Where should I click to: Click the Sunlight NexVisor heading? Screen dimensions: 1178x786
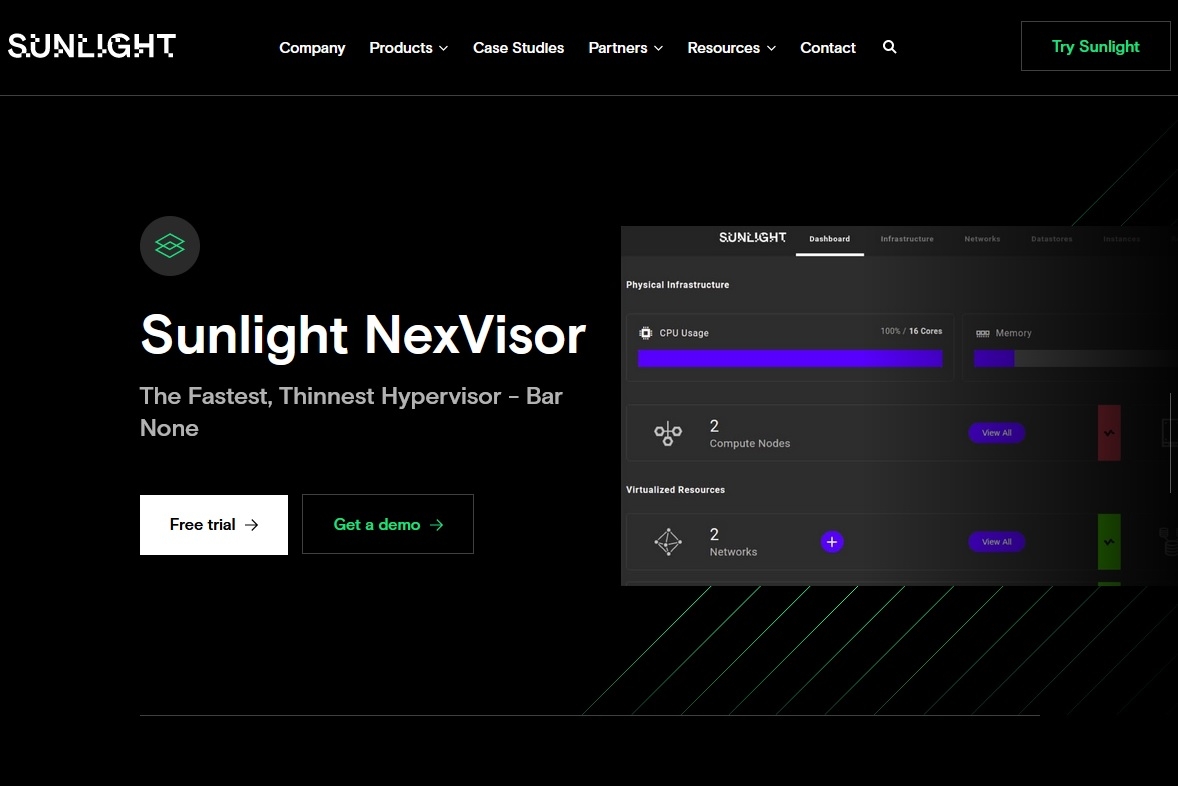click(363, 334)
